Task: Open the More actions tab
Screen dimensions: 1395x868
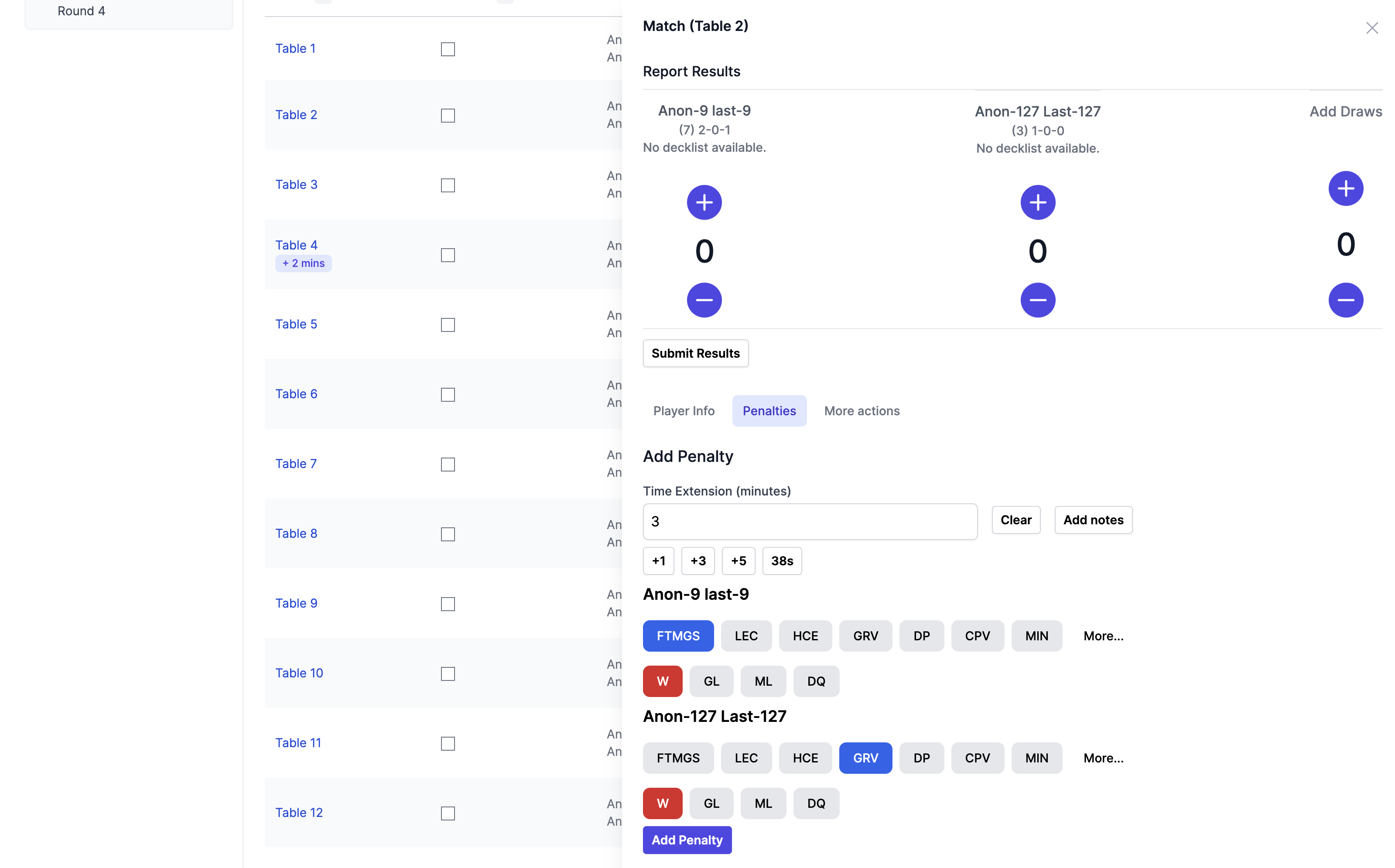Action: [861, 410]
